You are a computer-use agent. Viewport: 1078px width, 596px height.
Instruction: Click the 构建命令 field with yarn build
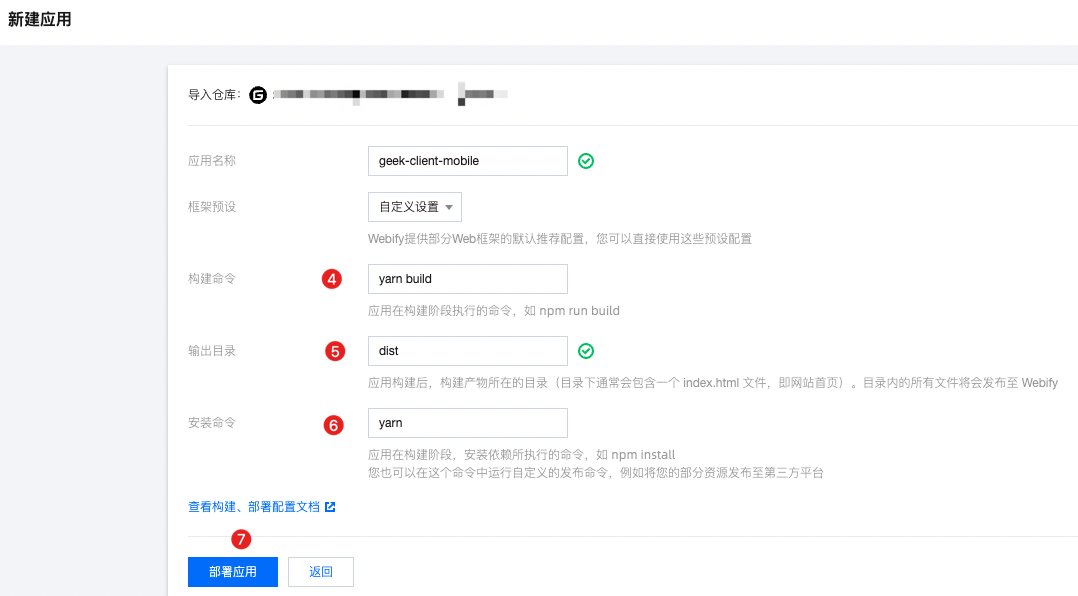pyautogui.click(x=467, y=279)
